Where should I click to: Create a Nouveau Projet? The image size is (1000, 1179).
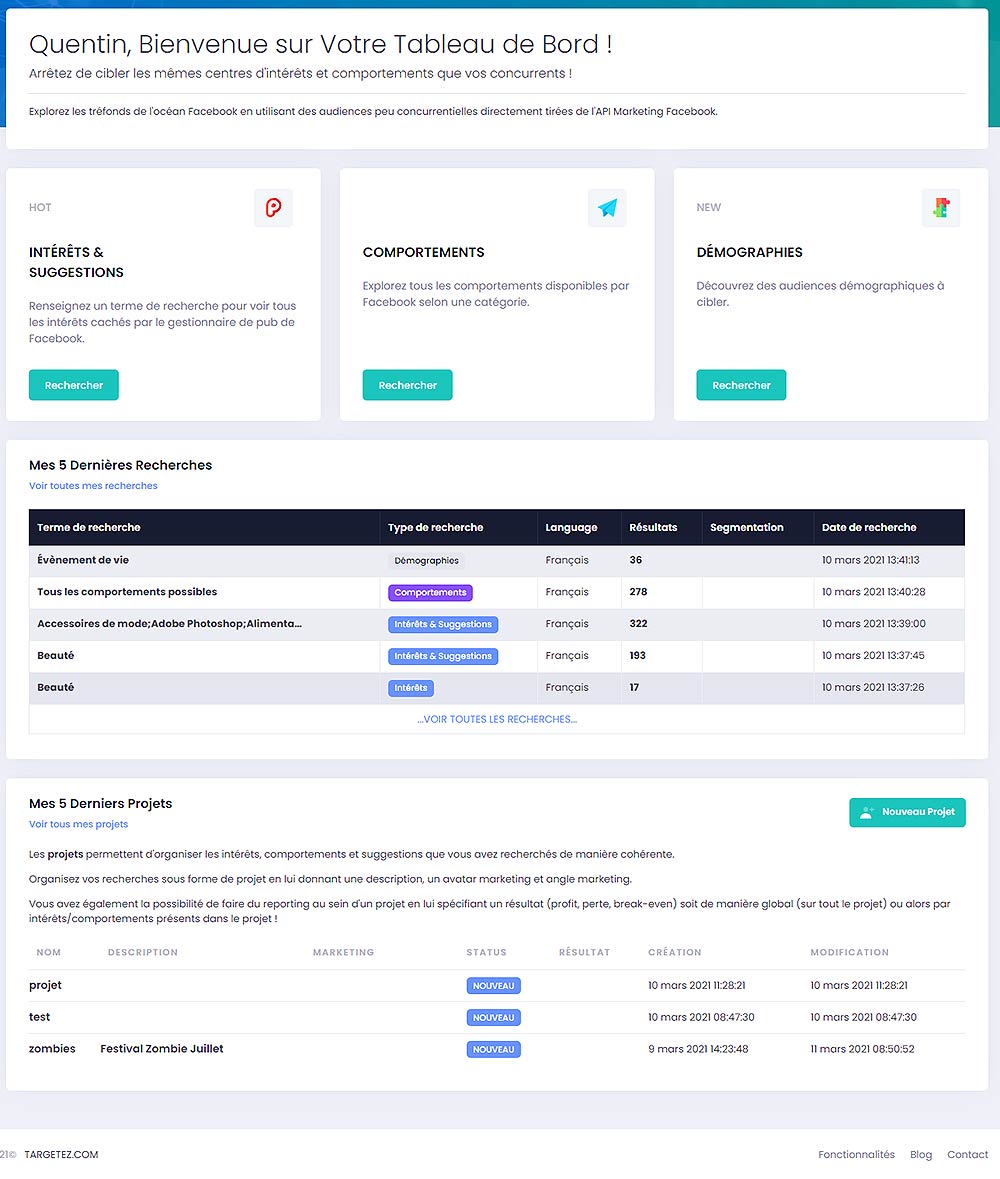(x=908, y=812)
